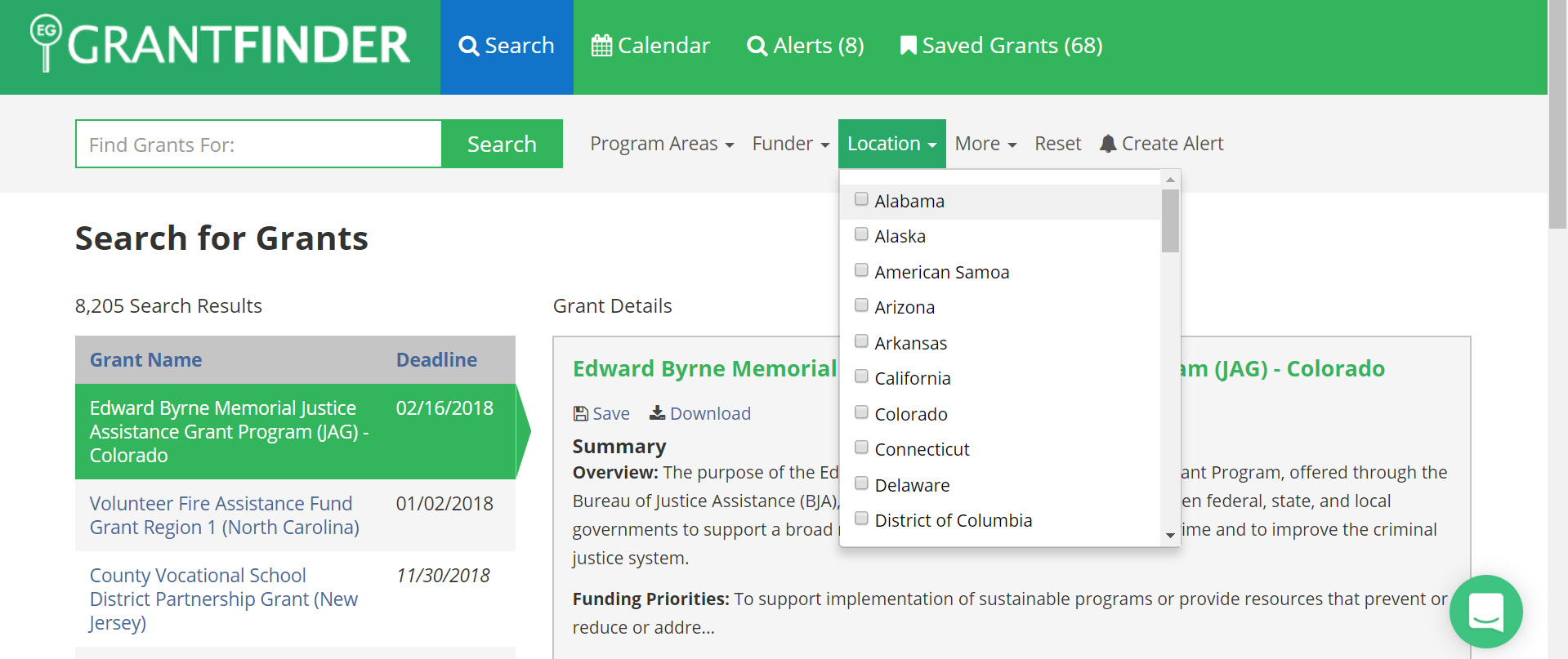Click the 11/30/2018 deadline cell
The height and width of the screenshot is (659, 1568).
[443, 575]
